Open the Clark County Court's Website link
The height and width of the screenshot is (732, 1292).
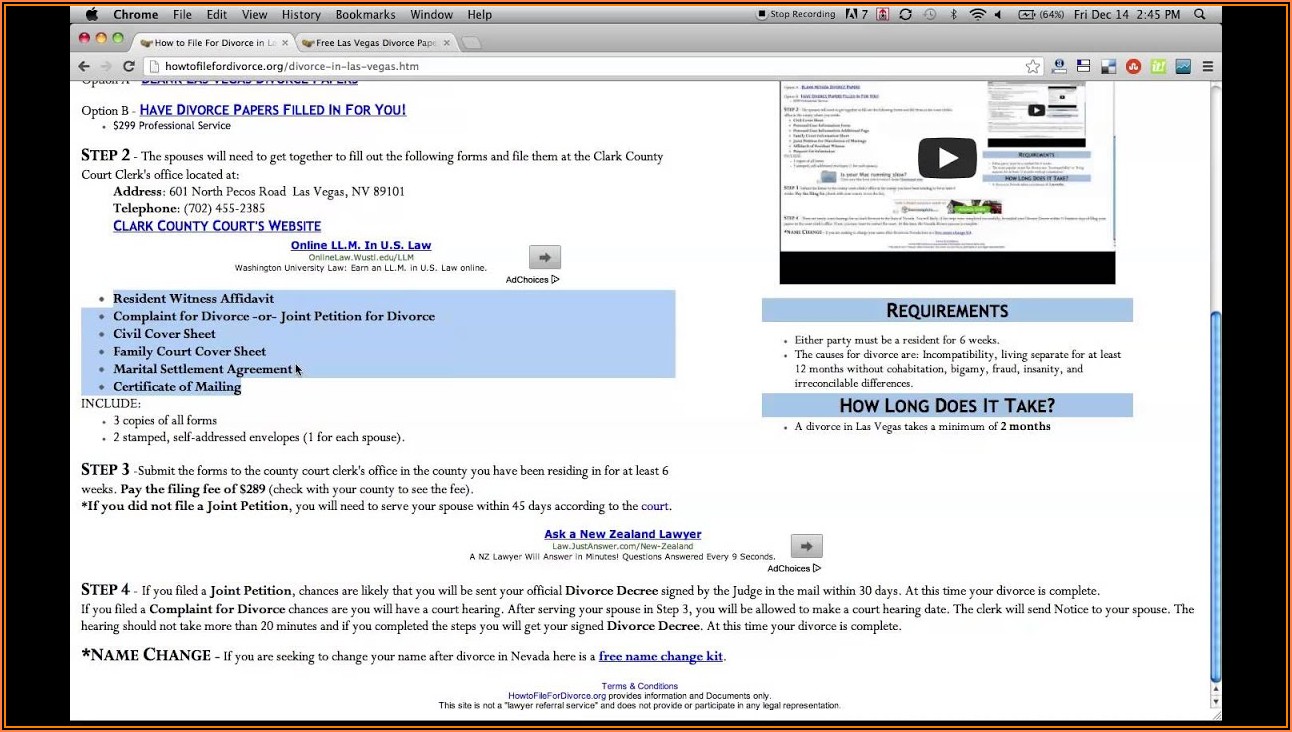[x=217, y=226]
